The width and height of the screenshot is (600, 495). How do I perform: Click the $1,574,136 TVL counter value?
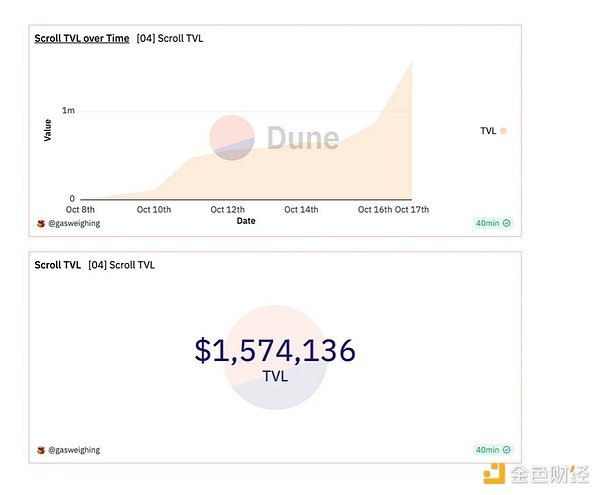point(274,350)
